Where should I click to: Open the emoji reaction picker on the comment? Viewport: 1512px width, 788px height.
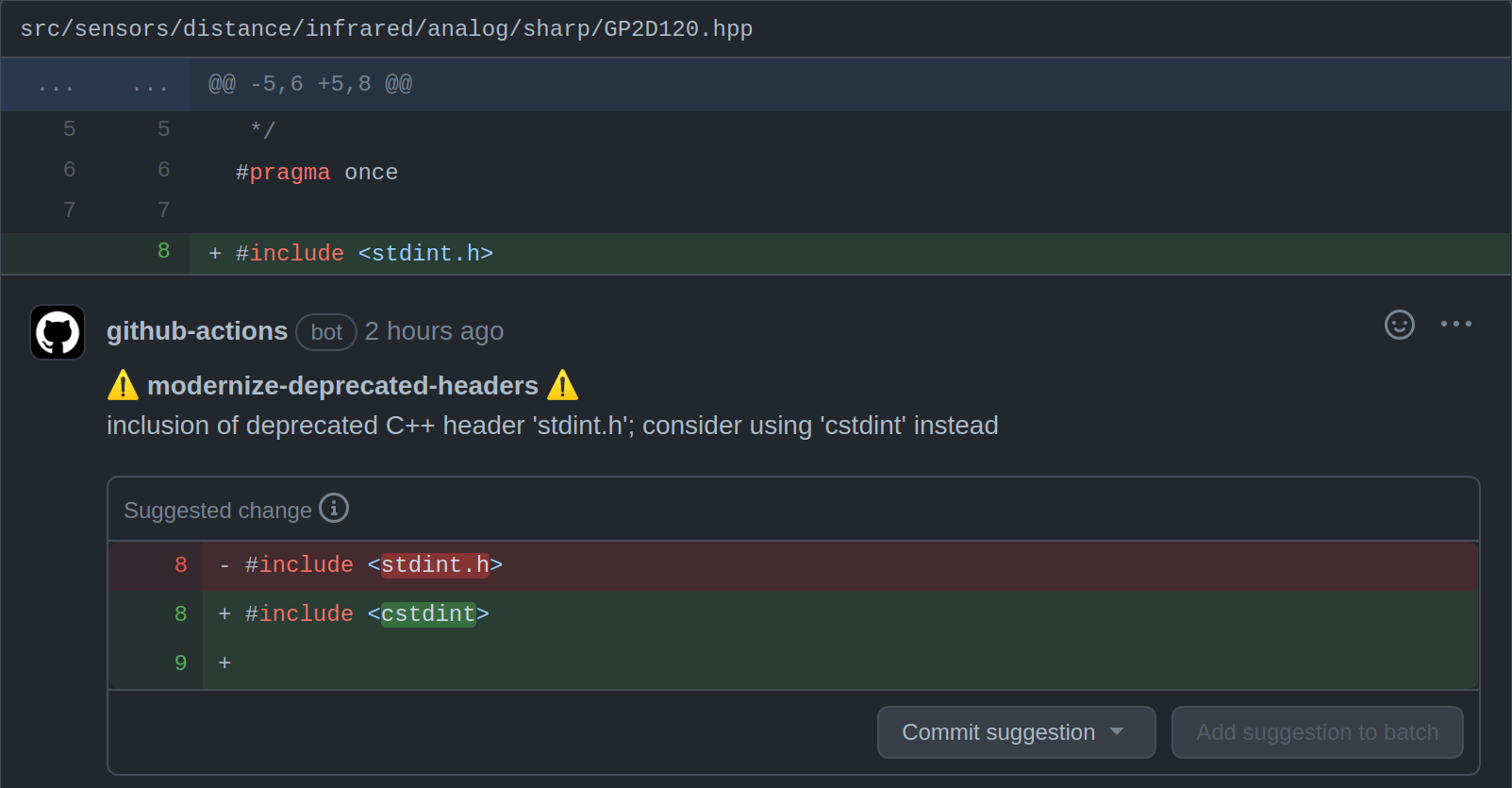click(1399, 325)
